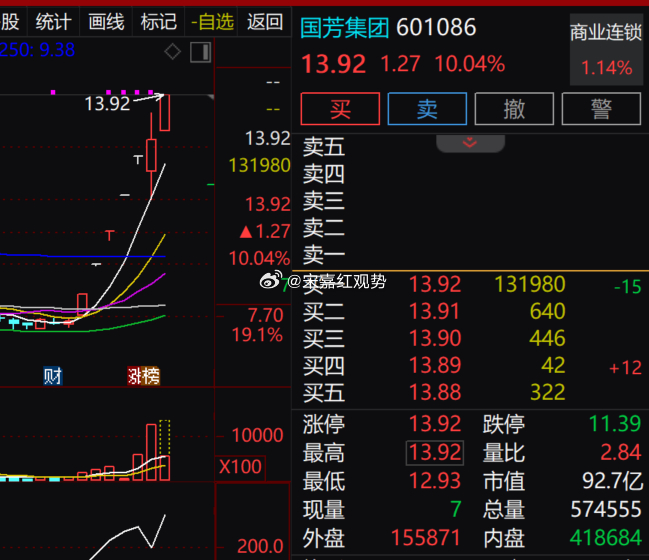
Task: Click the 买五 bid price 13.88
Action: tap(435, 392)
